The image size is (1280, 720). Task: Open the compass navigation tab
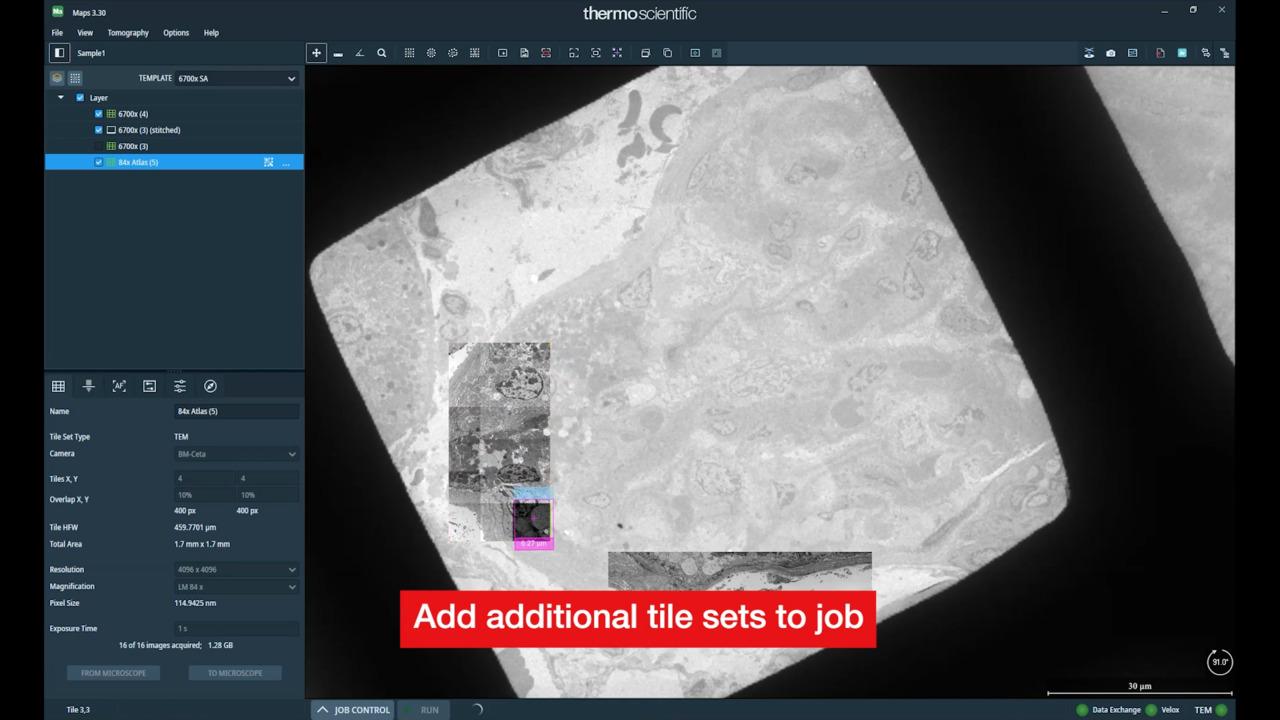point(210,386)
